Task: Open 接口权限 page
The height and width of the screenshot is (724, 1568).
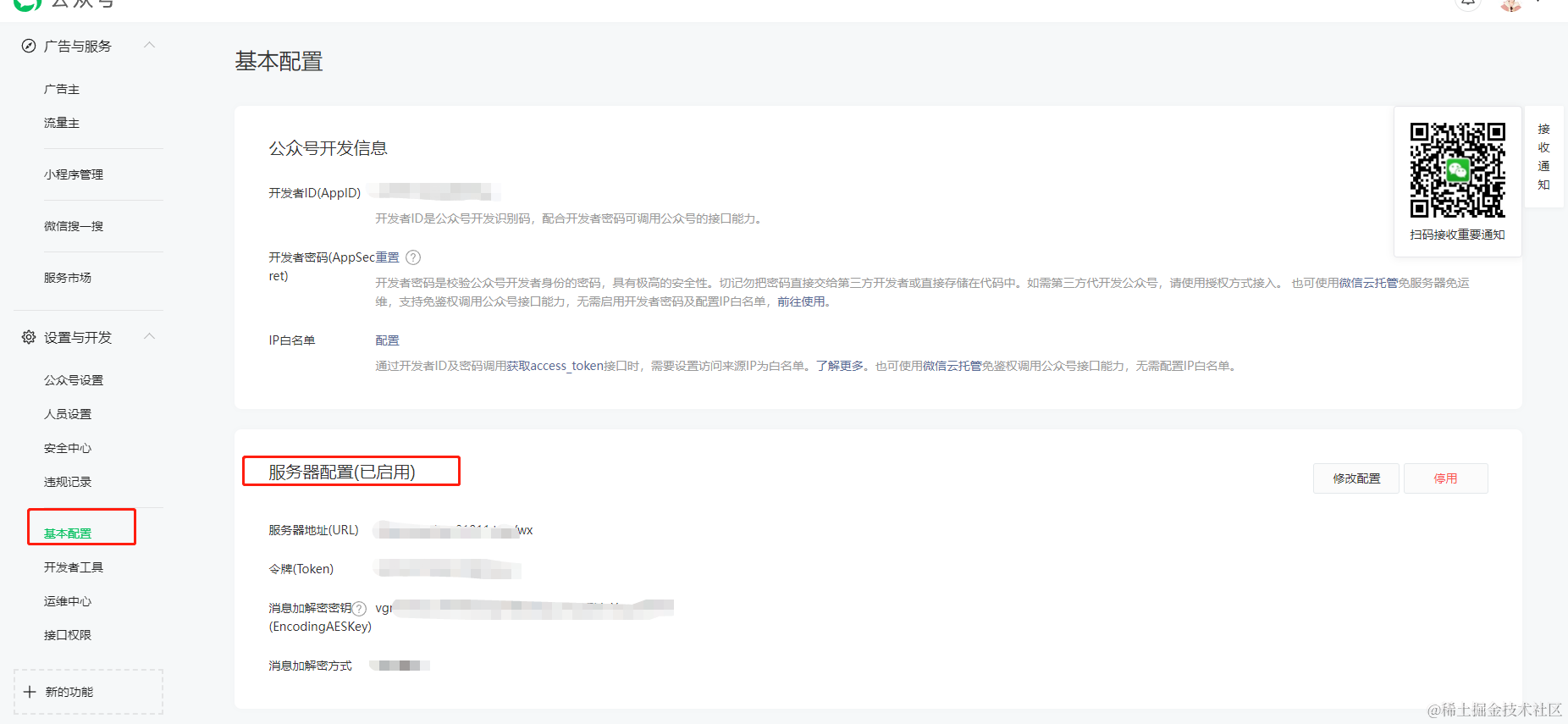Action: click(68, 635)
